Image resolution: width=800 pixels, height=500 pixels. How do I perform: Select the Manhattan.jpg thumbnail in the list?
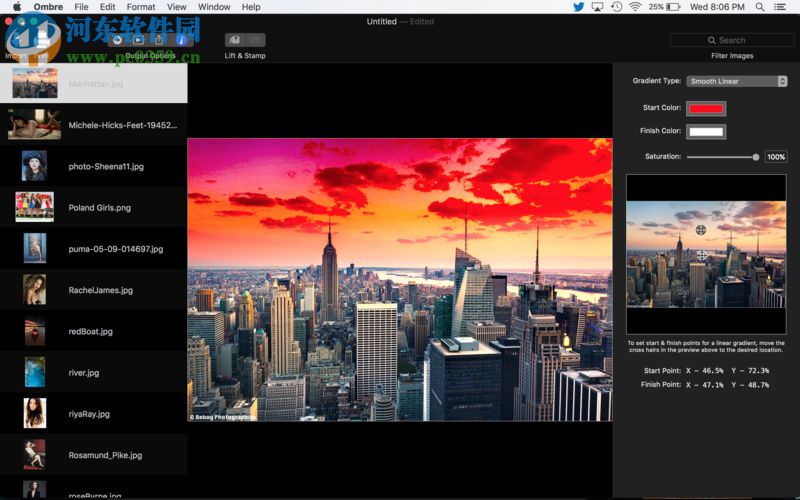click(x=35, y=83)
